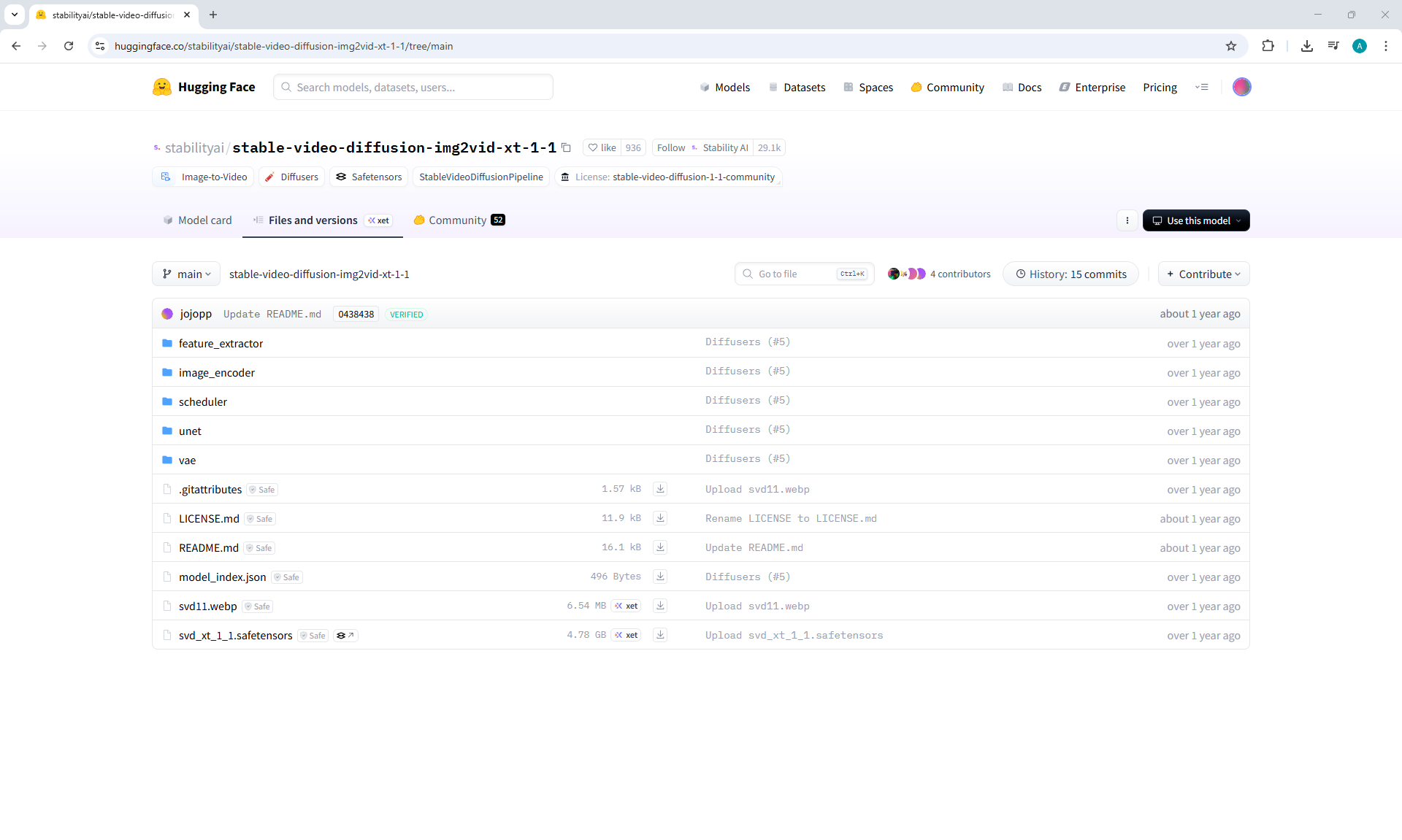The image size is (1402, 840).
Task: Open Enterprise in the top navigation
Action: [1092, 87]
